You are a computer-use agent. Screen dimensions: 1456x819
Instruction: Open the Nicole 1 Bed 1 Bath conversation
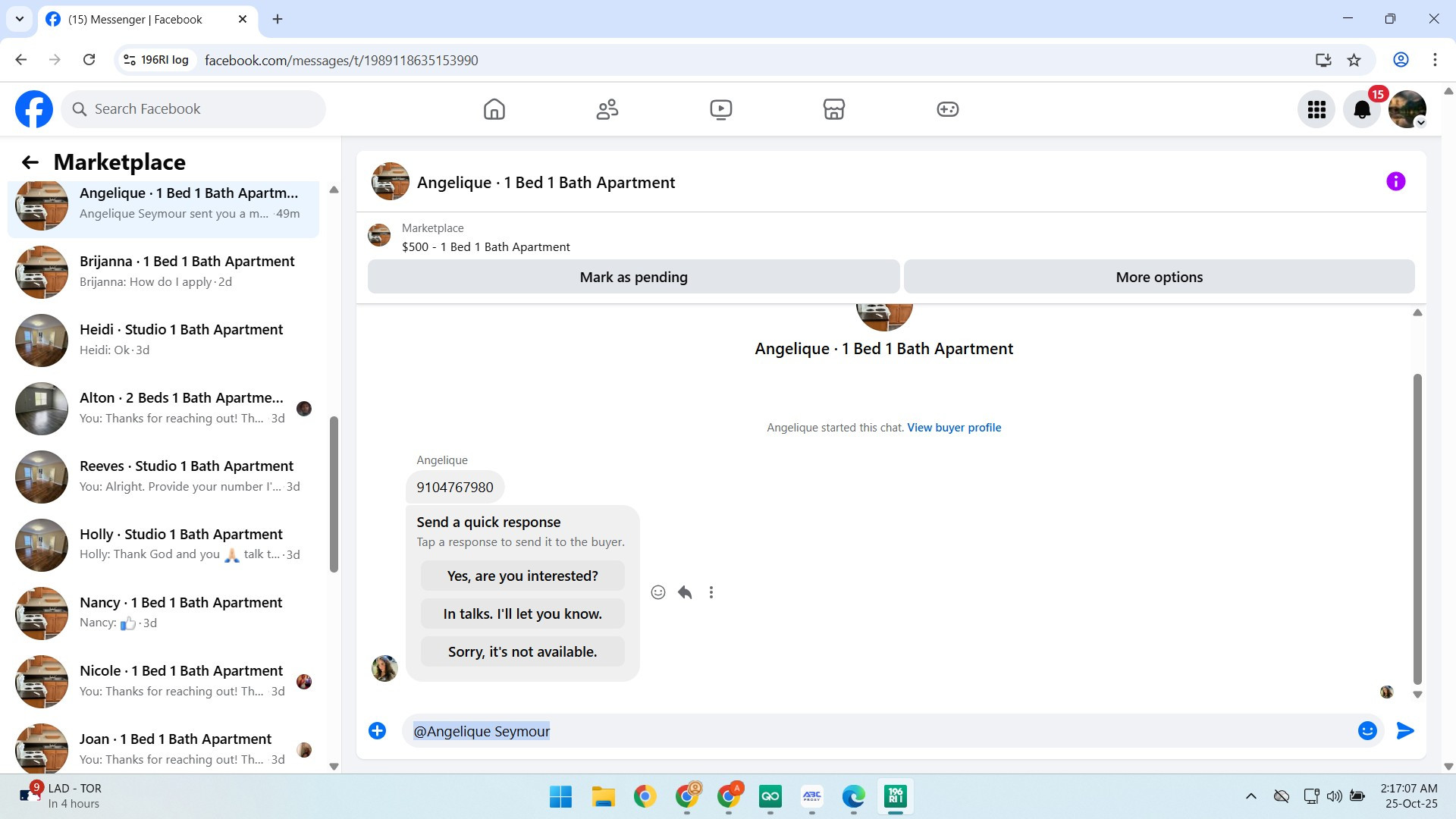coord(163,681)
